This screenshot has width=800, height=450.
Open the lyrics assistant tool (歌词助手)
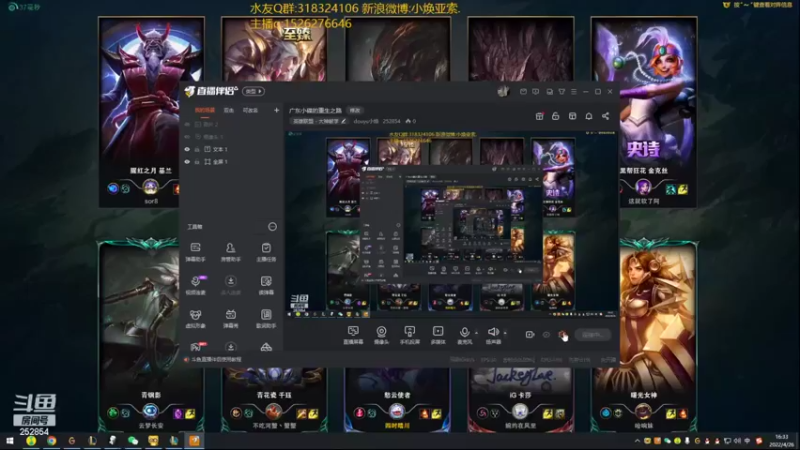click(266, 318)
